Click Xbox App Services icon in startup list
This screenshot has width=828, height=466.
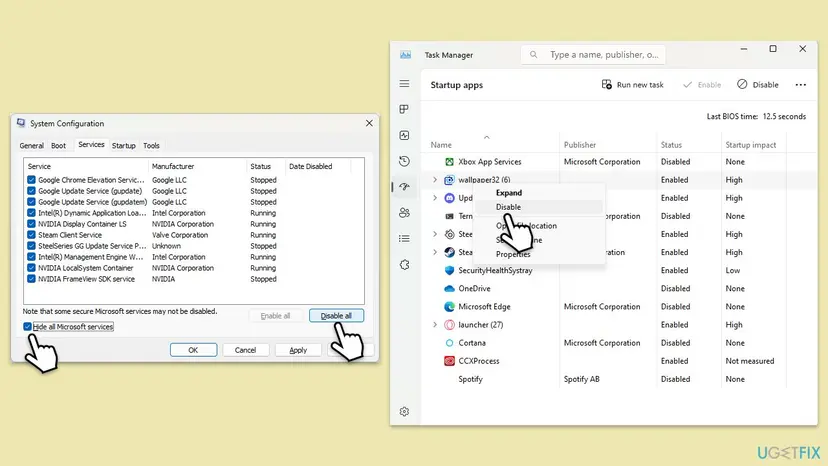(449, 162)
